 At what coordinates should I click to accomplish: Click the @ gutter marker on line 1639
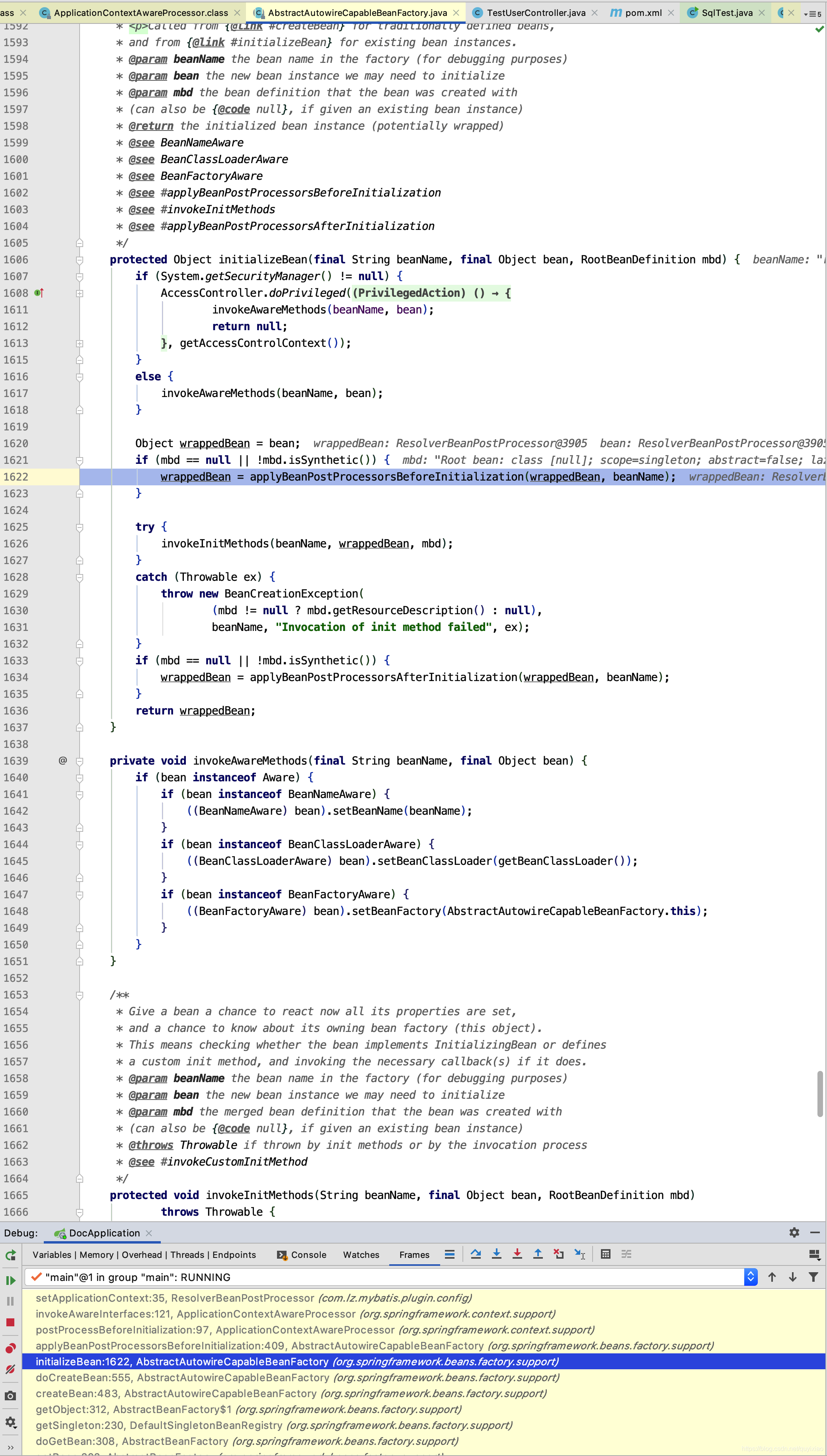pos(62,760)
